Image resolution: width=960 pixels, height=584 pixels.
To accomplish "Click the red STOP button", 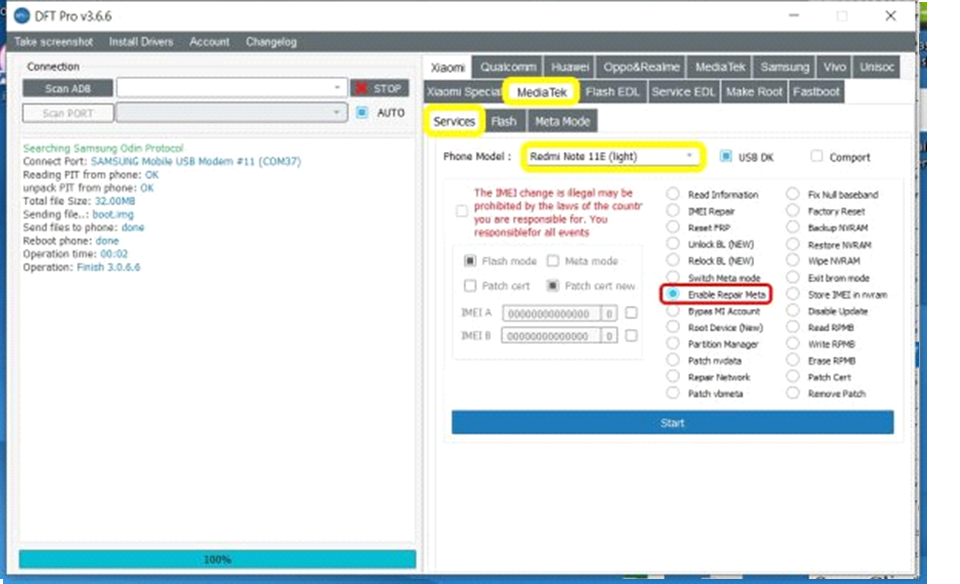I will [380, 88].
